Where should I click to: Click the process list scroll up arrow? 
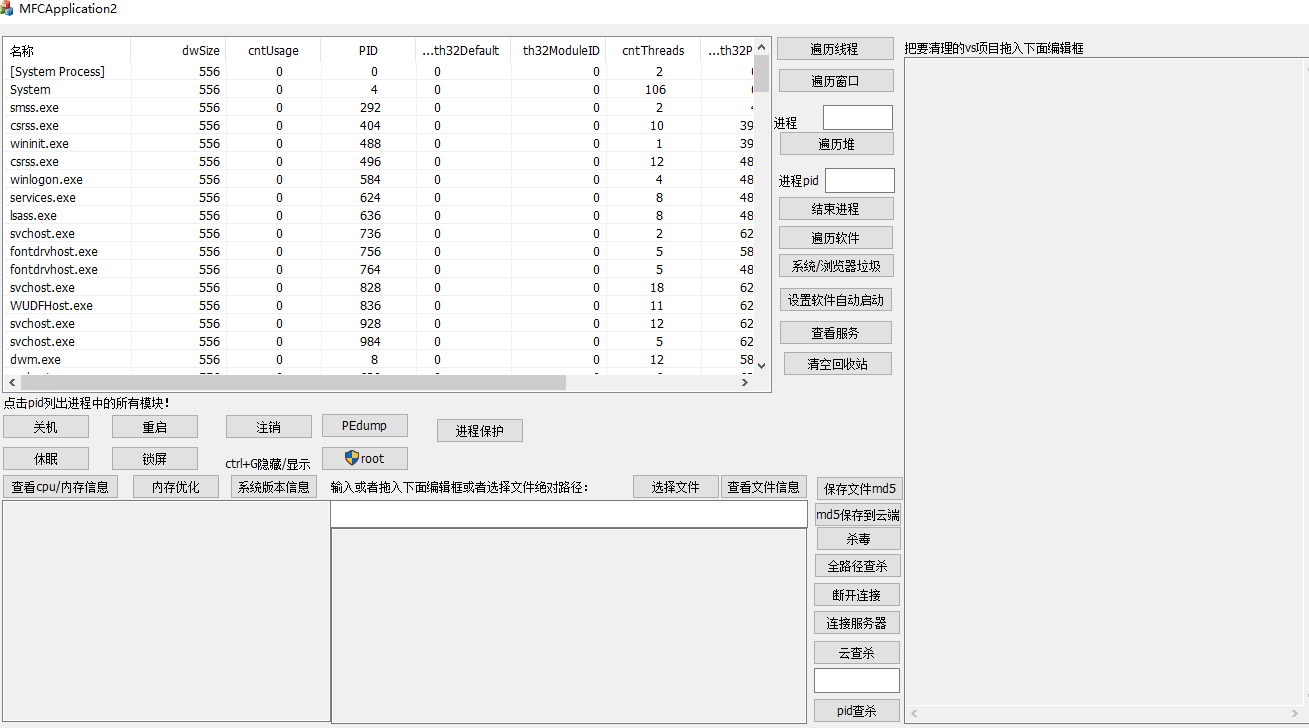coord(761,46)
